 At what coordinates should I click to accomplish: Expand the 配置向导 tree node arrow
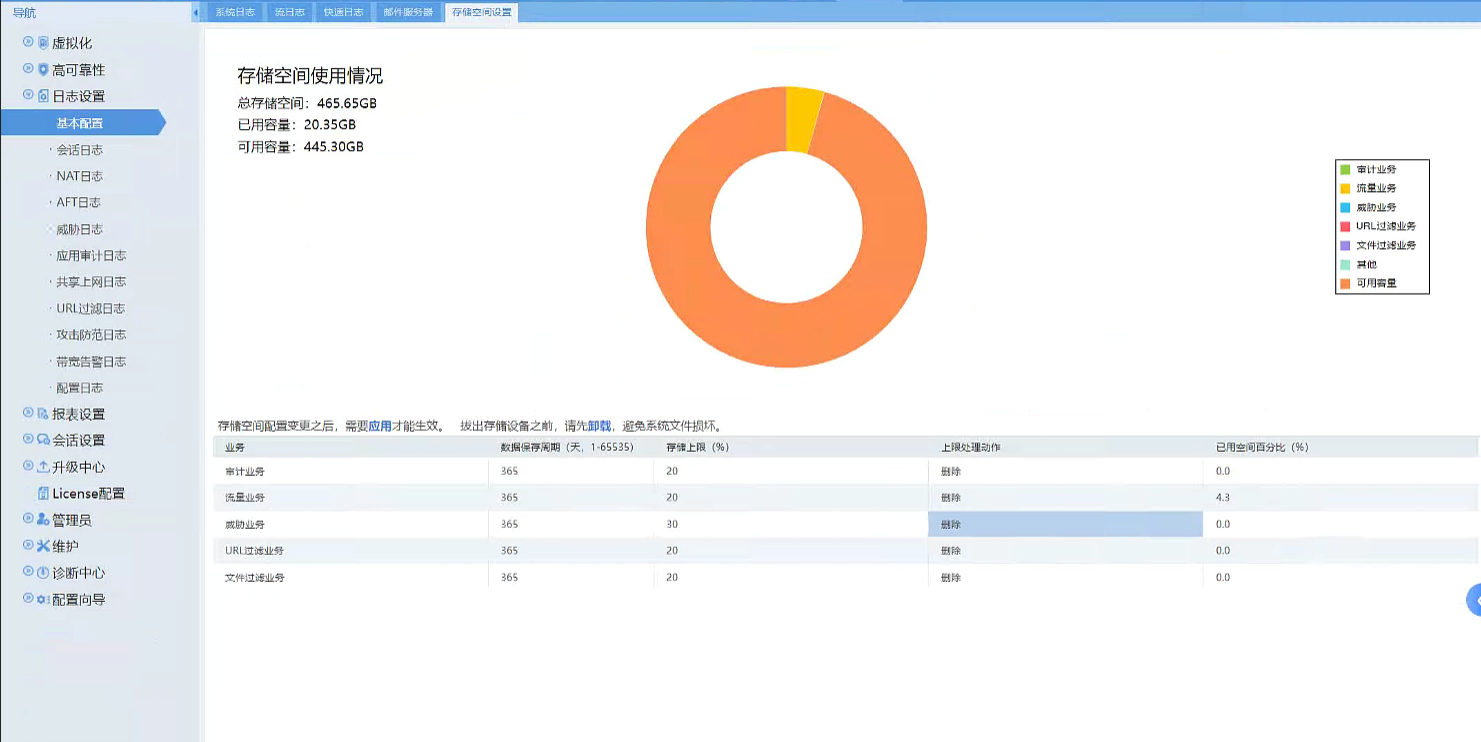click(28, 598)
